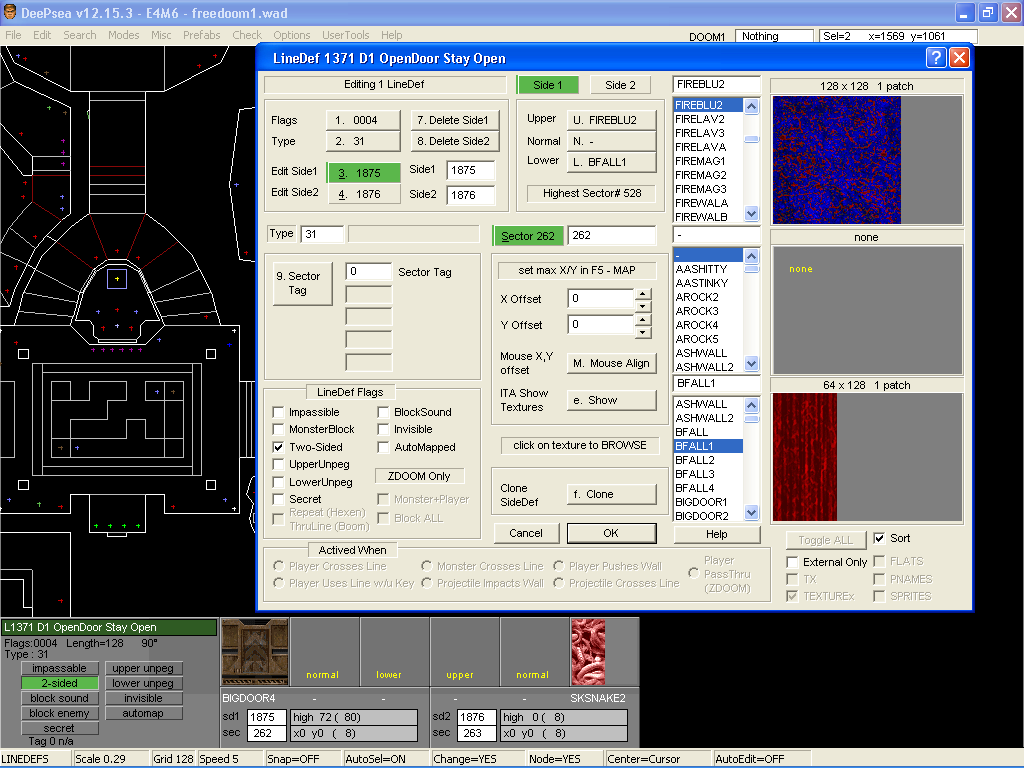Click the up arrow of the FIREBLU2 texture list
The width and height of the screenshot is (1024, 768).
[752, 106]
